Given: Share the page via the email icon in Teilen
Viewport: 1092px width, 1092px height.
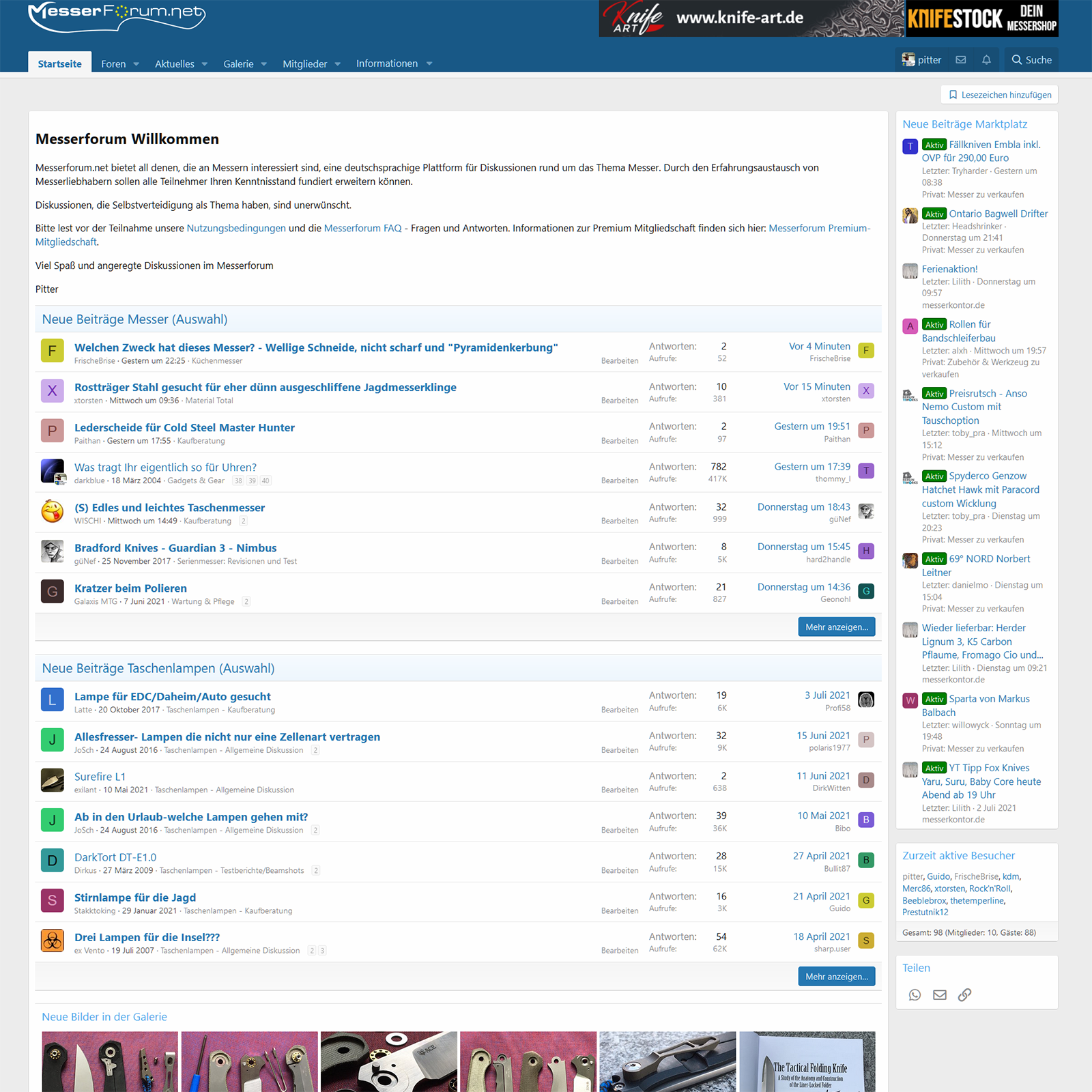Looking at the screenshot, I should click(939, 995).
